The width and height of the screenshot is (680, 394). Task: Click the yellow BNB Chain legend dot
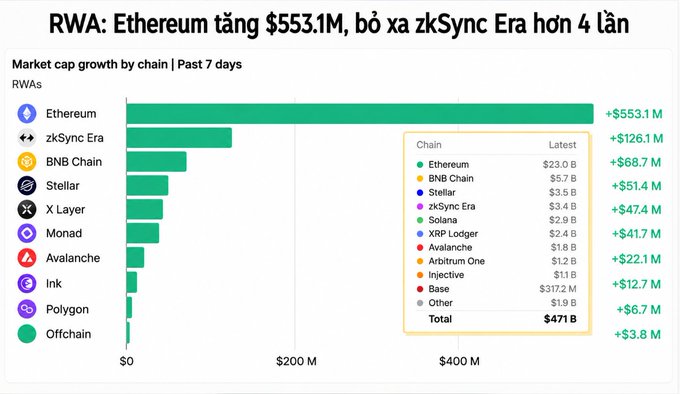point(420,179)
